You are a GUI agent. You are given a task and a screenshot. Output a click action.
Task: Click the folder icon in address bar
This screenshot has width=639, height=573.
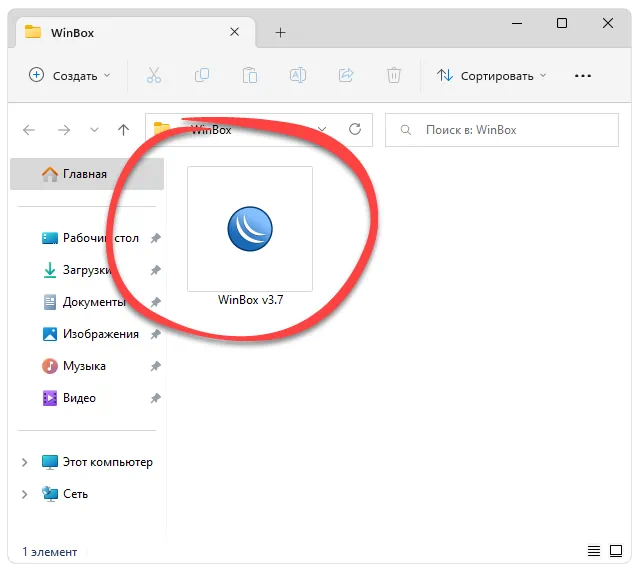[x=162, y=129]
